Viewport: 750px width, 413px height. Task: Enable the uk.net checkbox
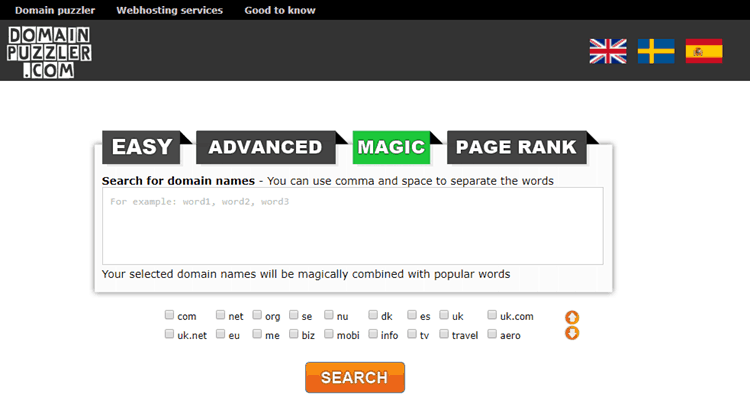[x=169, y=334]
